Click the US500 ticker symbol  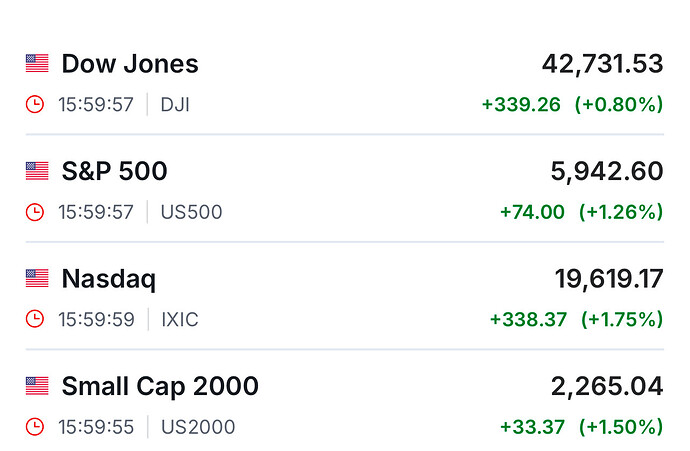(191, 212)
